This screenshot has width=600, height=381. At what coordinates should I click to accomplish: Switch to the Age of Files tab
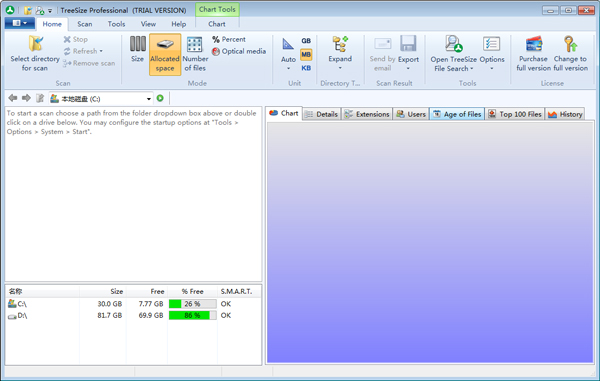[x=457, y=114]
